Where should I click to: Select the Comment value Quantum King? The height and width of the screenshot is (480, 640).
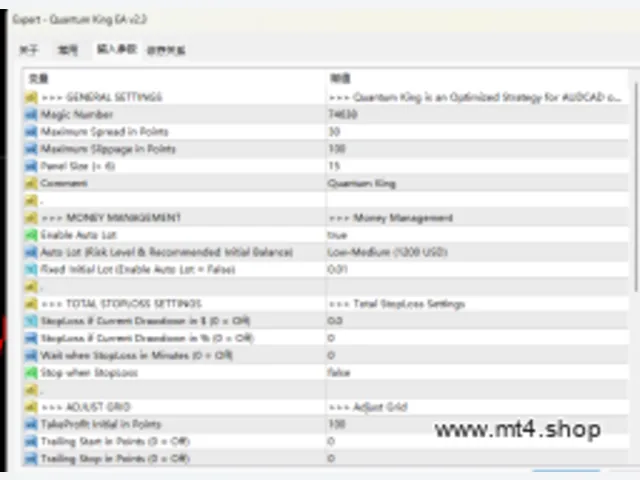(362, 184)
